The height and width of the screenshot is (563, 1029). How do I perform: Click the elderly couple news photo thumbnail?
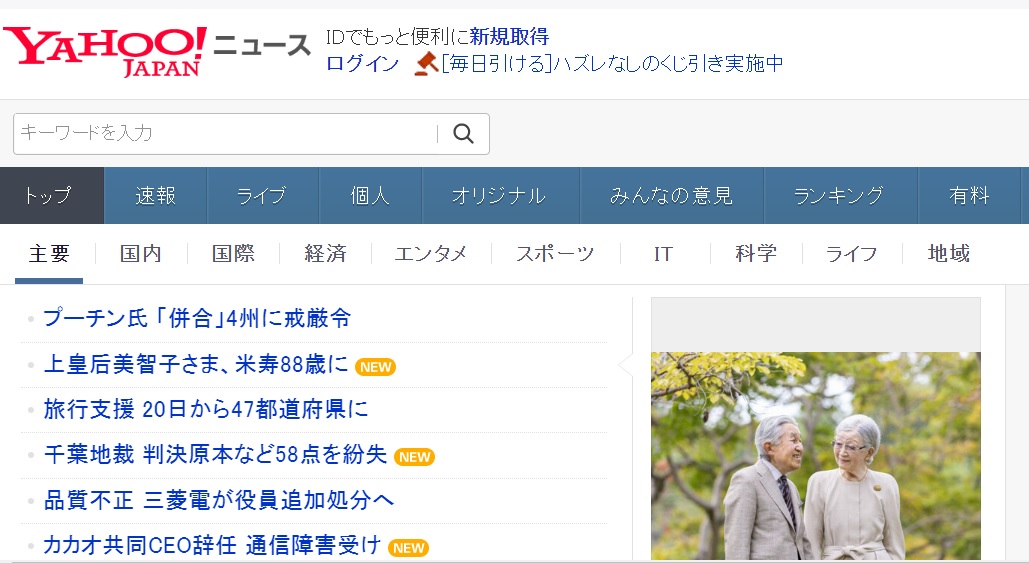pos(815,455)
